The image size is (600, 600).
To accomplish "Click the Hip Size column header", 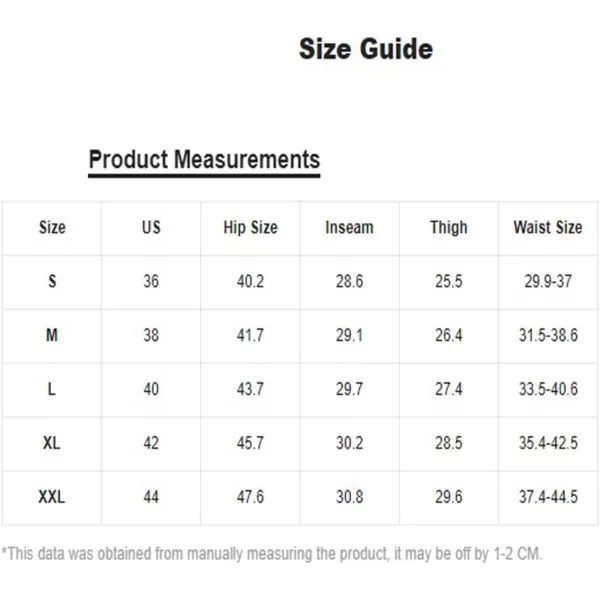I will (x=250, y=227).
